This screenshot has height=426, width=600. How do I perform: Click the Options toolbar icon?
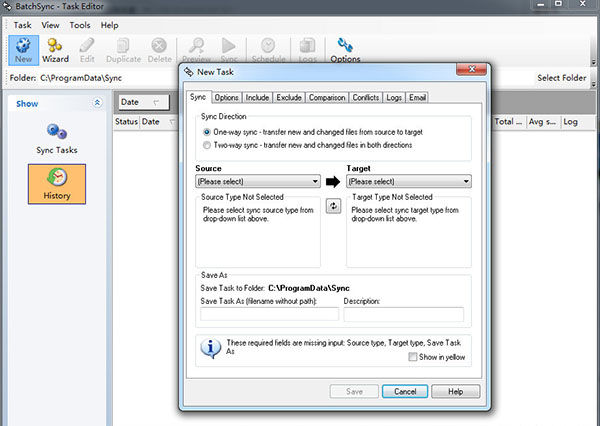pyautogui.click(x=346, y=48)
